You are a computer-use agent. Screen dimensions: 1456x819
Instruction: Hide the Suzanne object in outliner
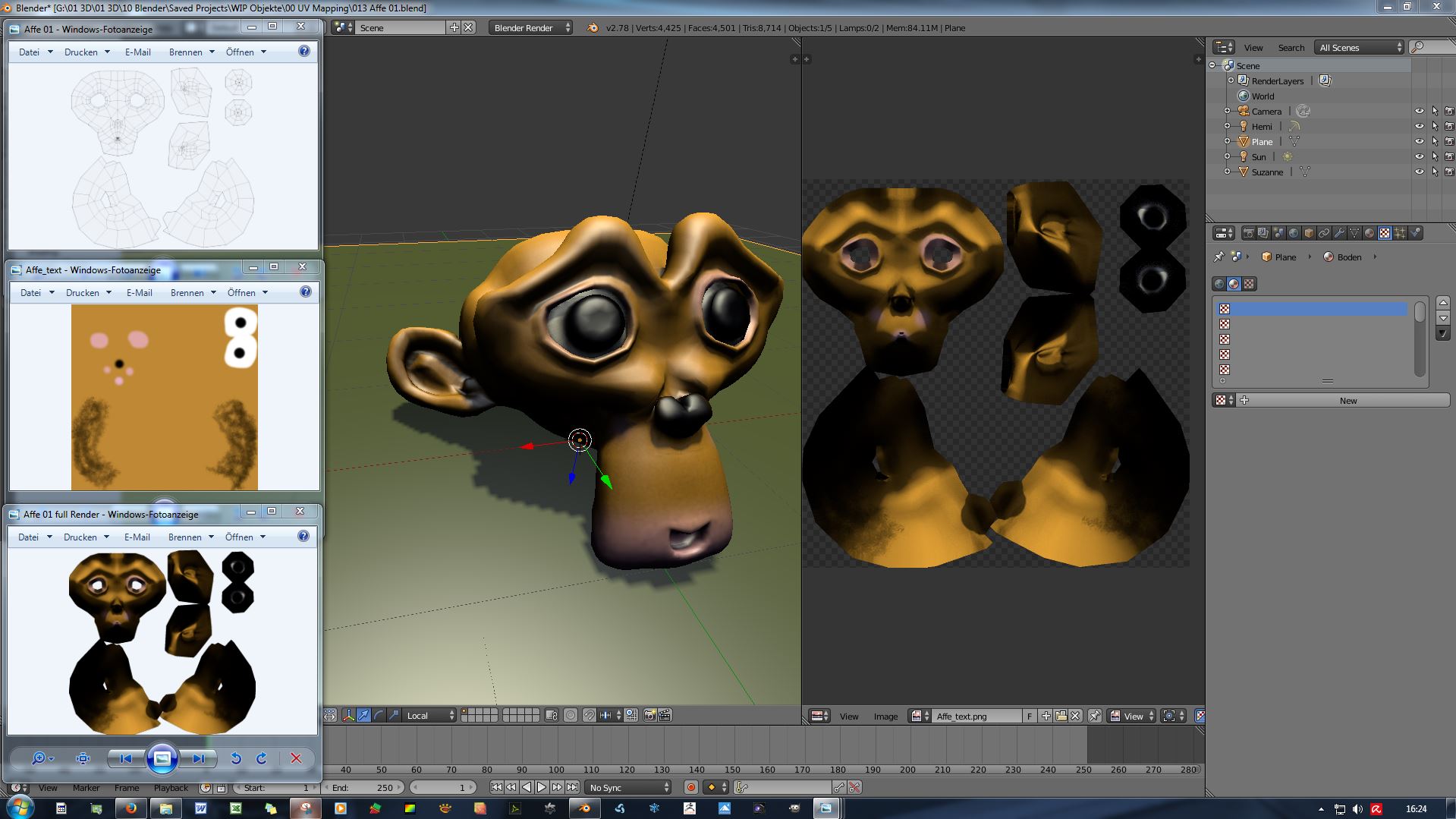(x=1419, y=172)
